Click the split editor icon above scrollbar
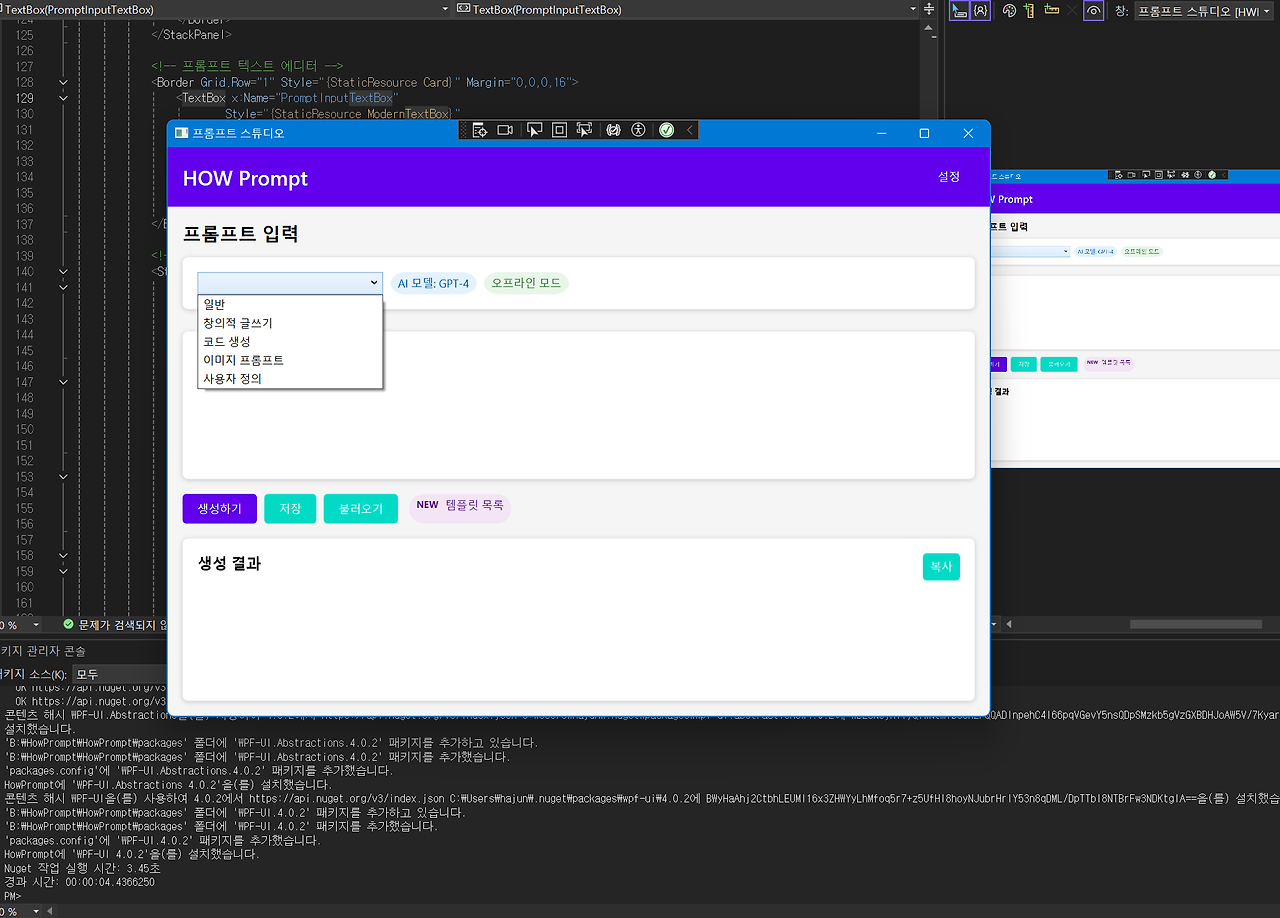 click(x=930, y=9)
